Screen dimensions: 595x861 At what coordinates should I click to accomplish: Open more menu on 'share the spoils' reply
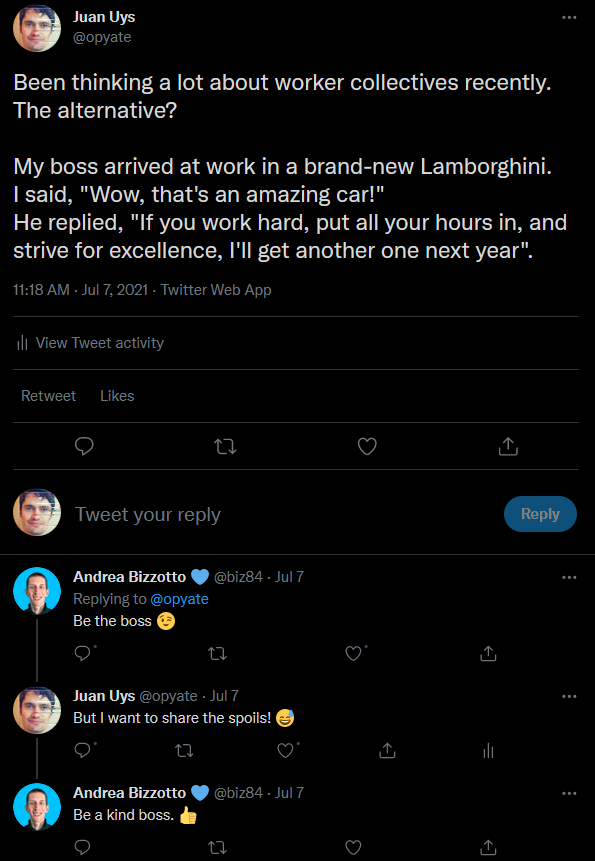[x=569, y=697]
